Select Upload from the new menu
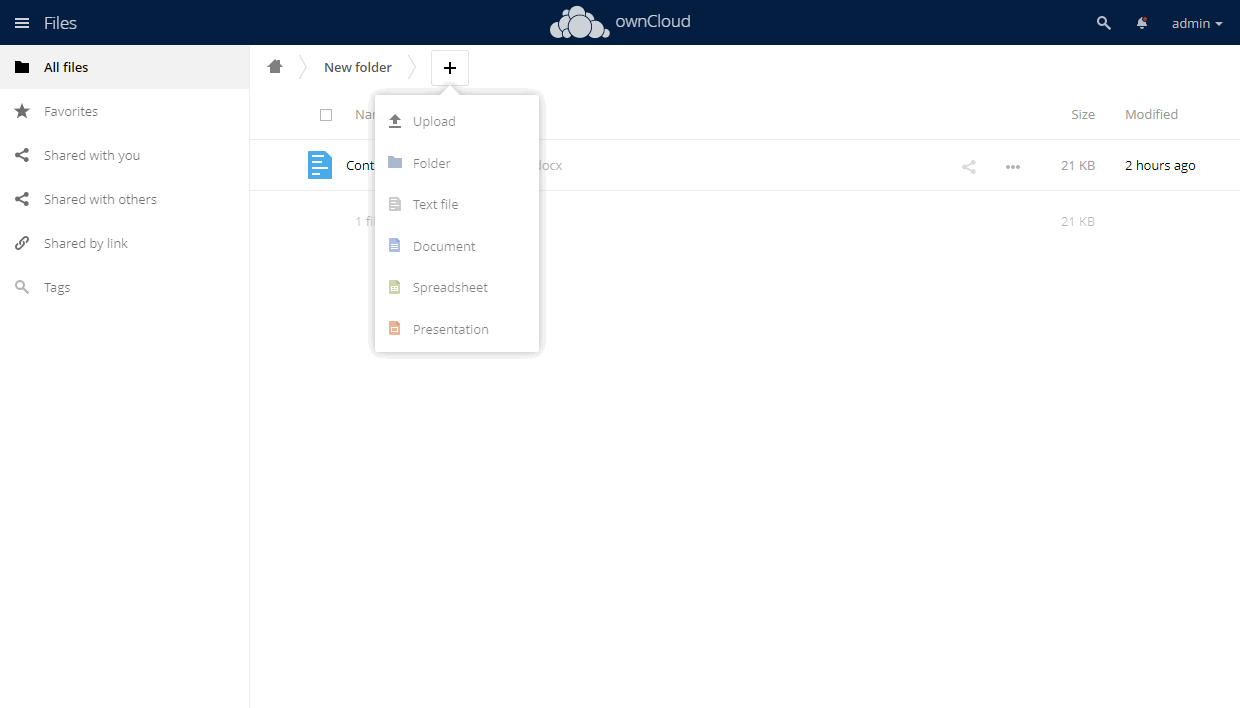1240x708 pixels. (x=434, y=121)
